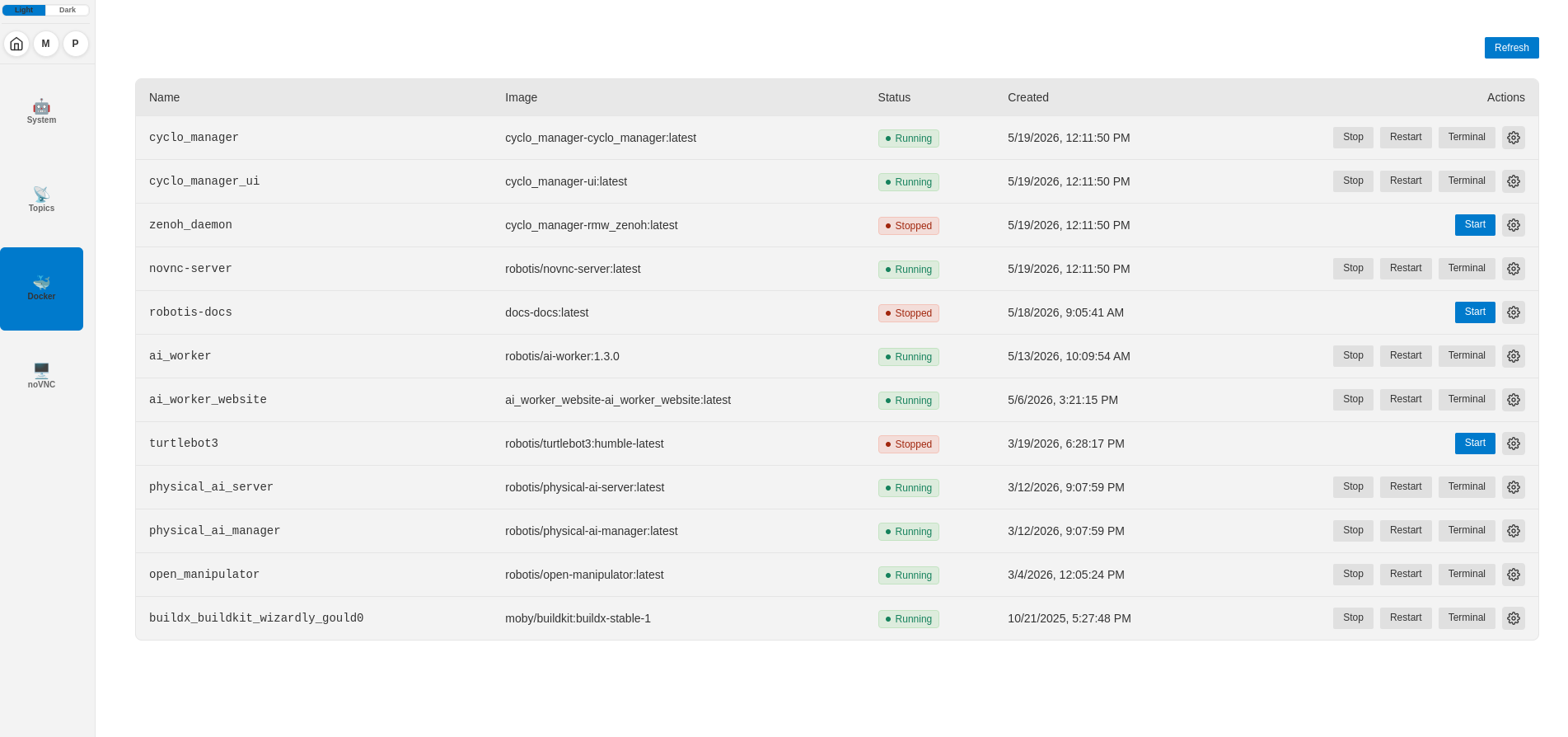Open the System sidebar page
This screenshot has height=737, width=1568.
[x=41, y=113]
